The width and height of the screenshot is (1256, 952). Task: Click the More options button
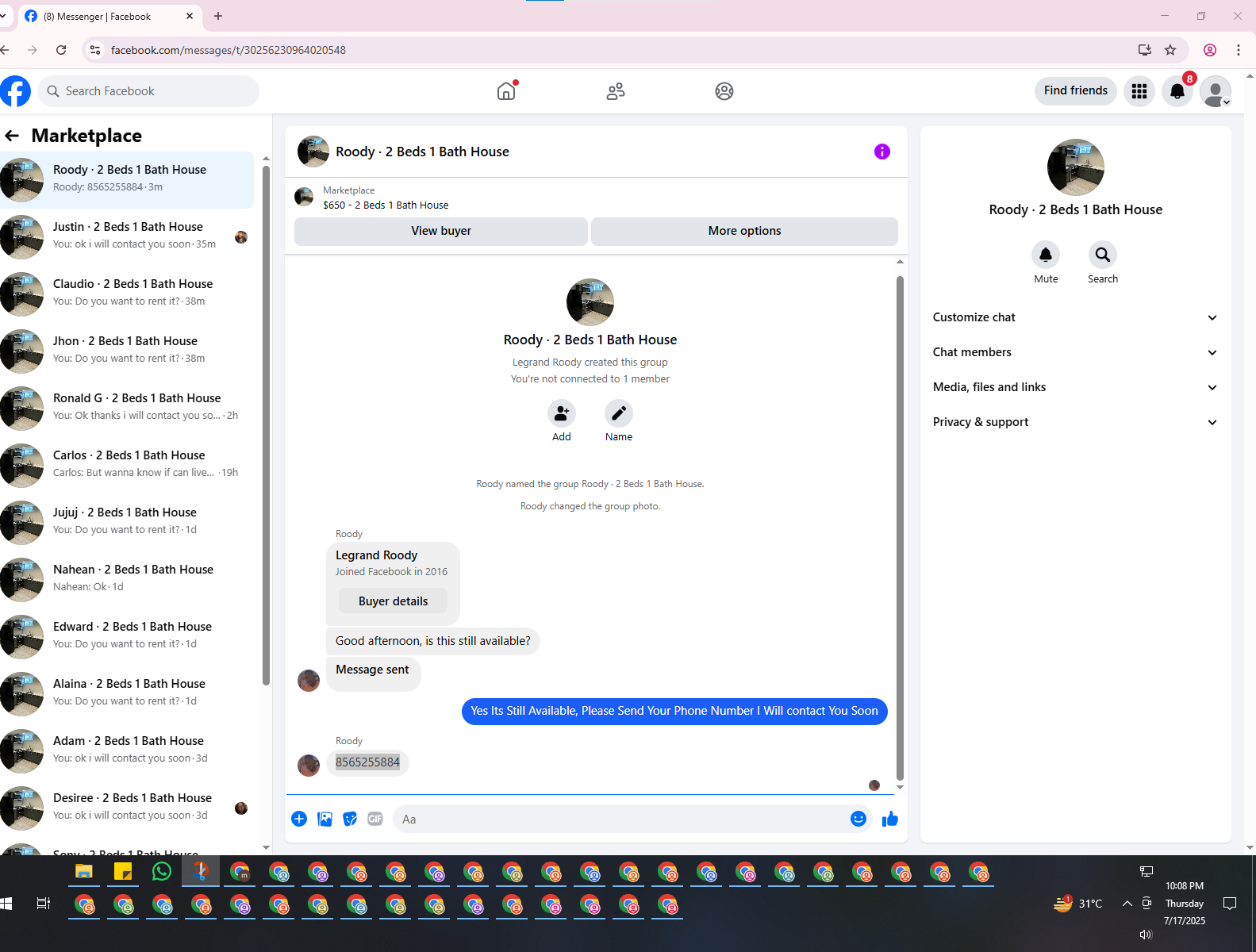744,231
